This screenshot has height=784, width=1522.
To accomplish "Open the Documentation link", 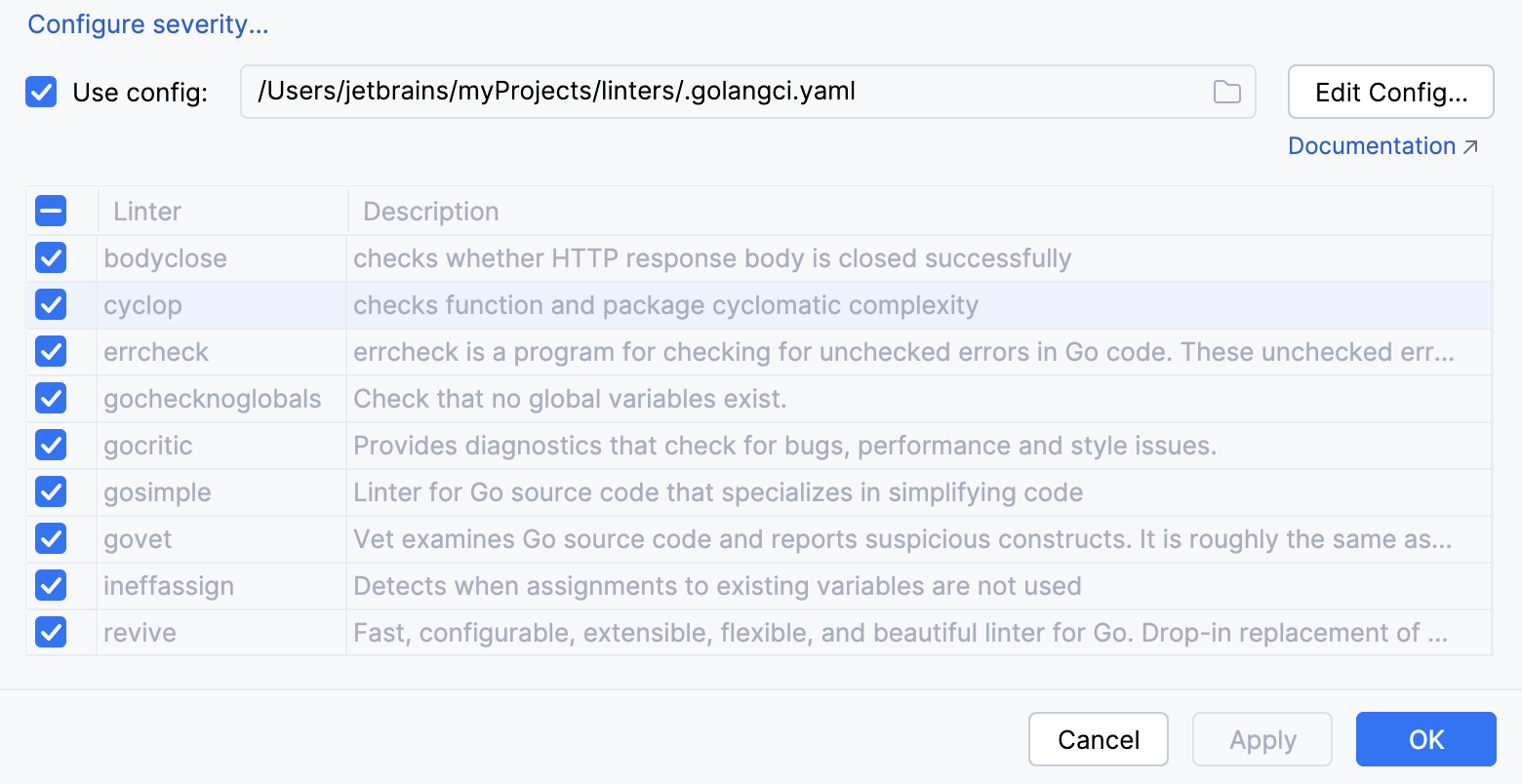I will [1371, 145].
